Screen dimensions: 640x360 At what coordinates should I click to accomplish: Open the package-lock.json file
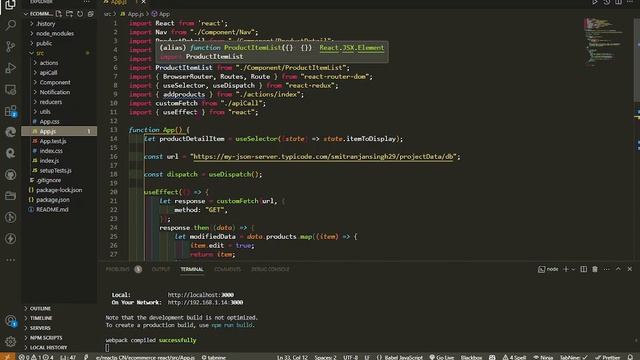[59, 190]
